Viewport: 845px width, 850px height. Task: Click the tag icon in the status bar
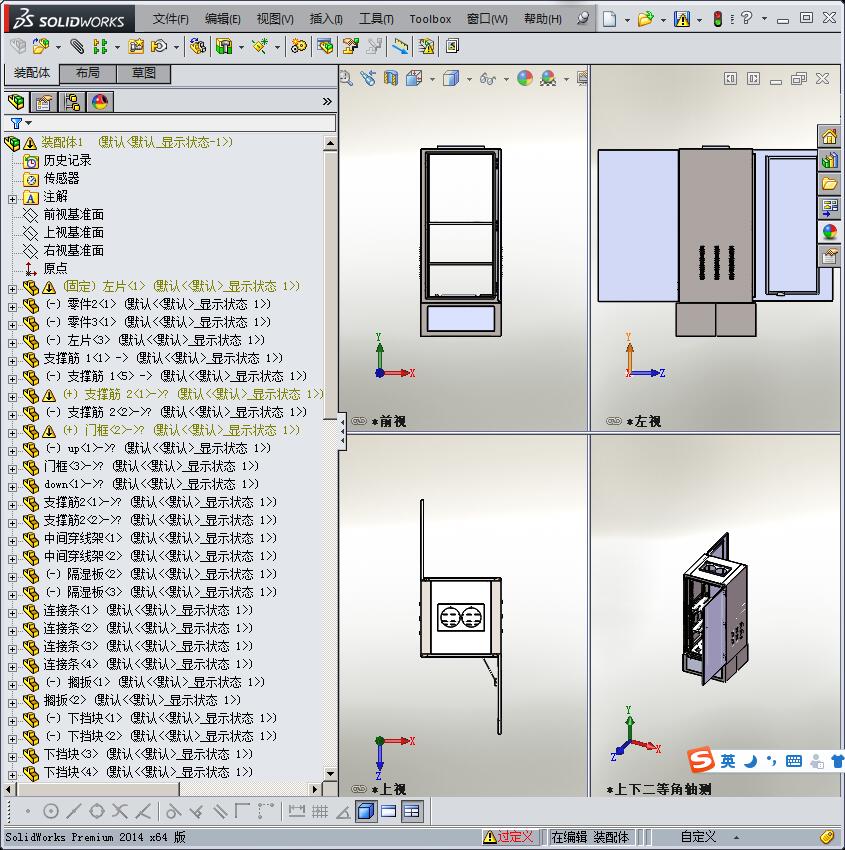click(x=827, y=837)
